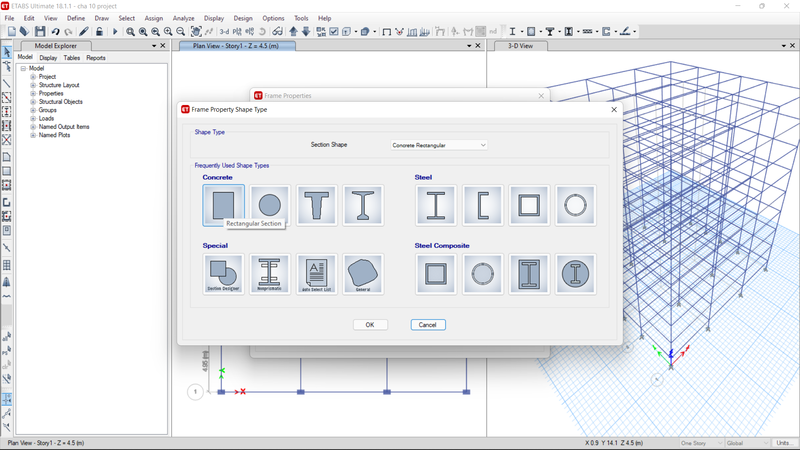
Task: Click the Run Analysis play icon
Action: pos(115,32)
